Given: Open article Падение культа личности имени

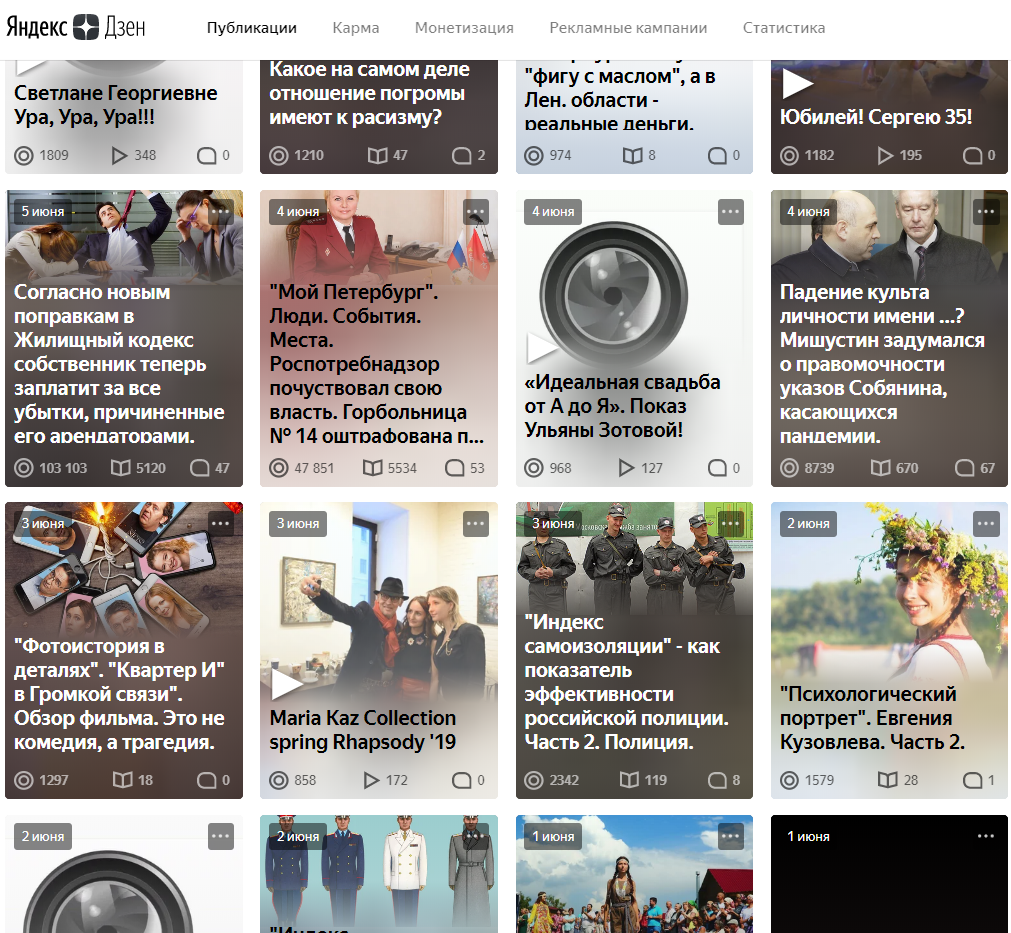Looking at the screenshot, I should pyautogui.click(x=882, y=364).
